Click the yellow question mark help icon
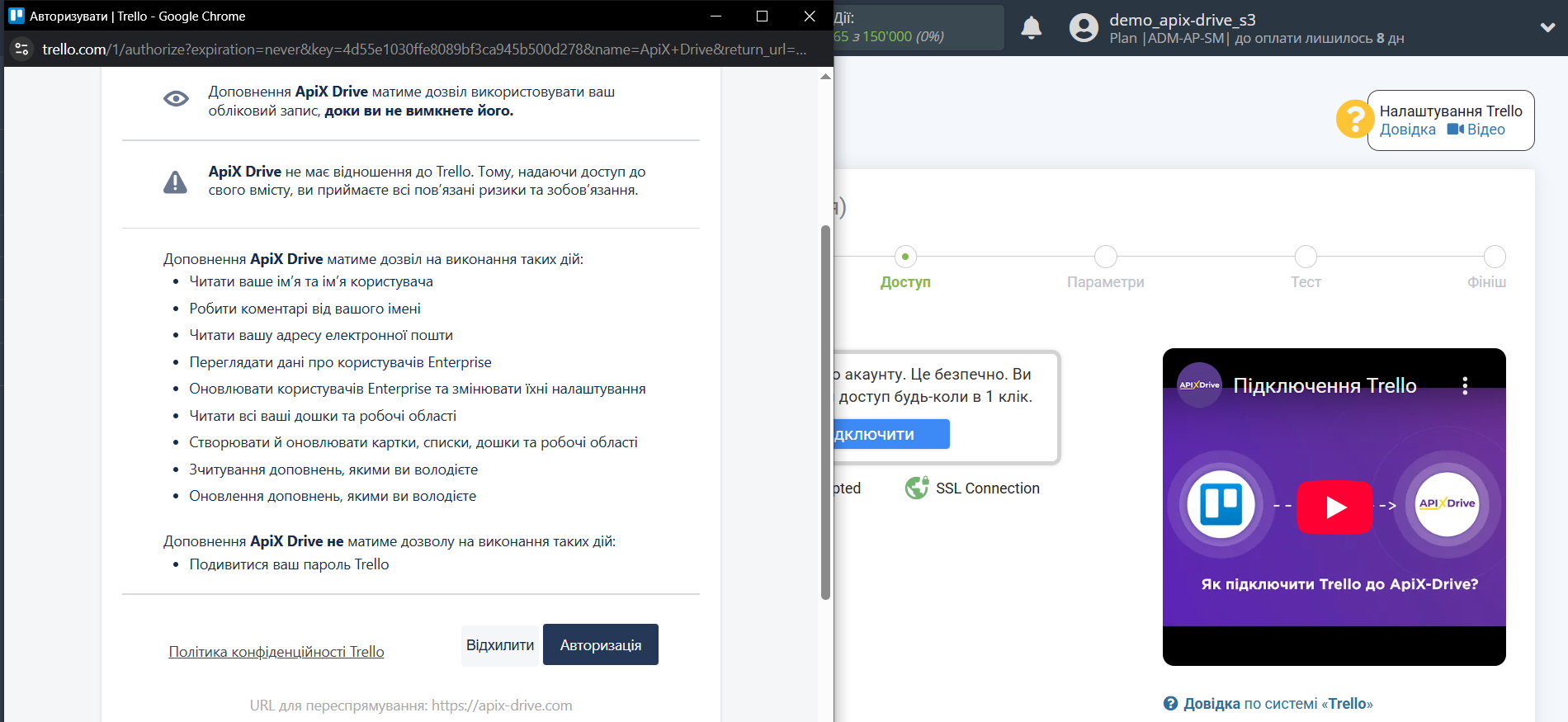The height and width of the screenshot is (722, 1568). 1354,119
